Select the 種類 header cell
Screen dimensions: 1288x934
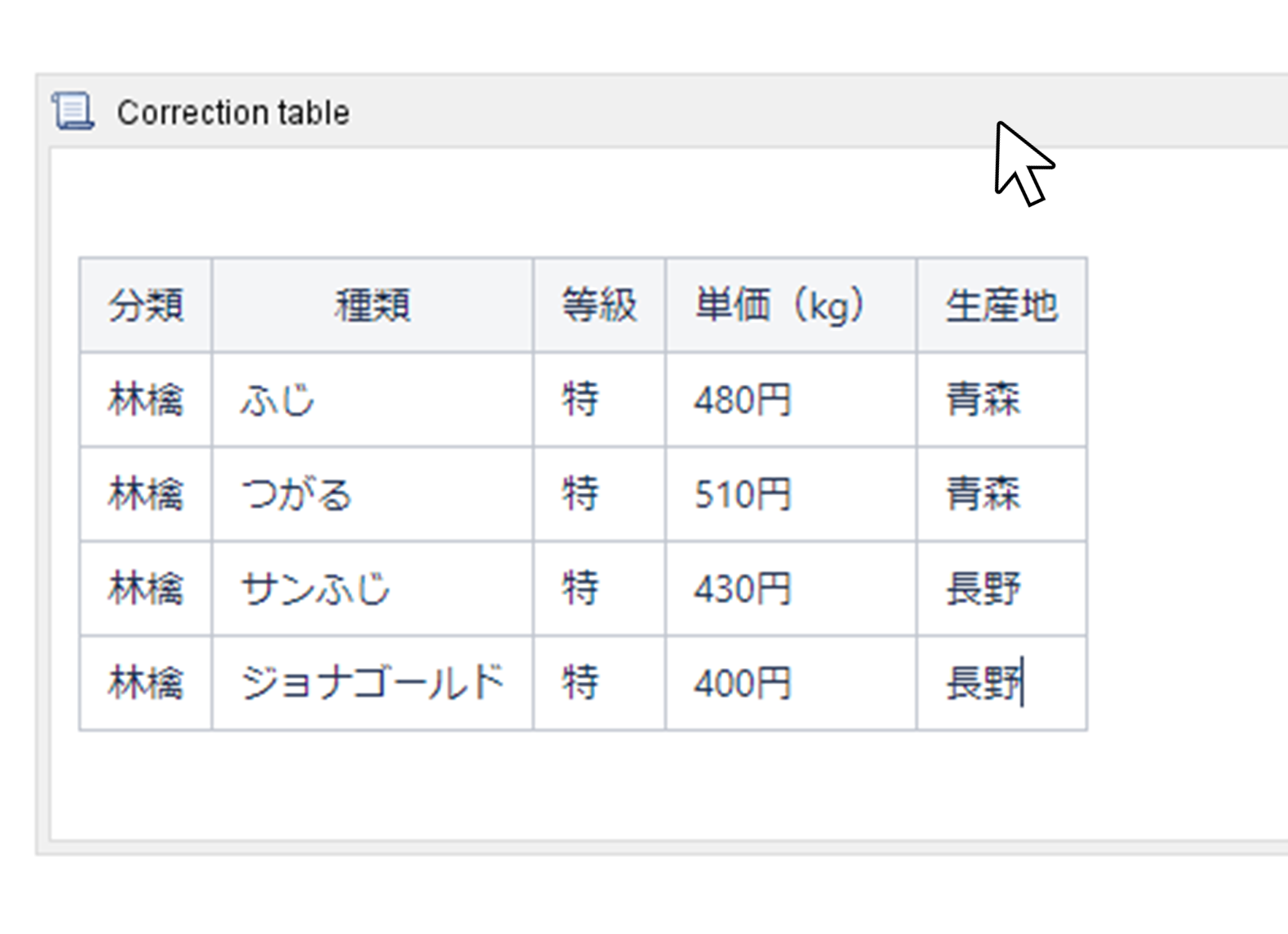pyautogui.click(x=373, y=305)
